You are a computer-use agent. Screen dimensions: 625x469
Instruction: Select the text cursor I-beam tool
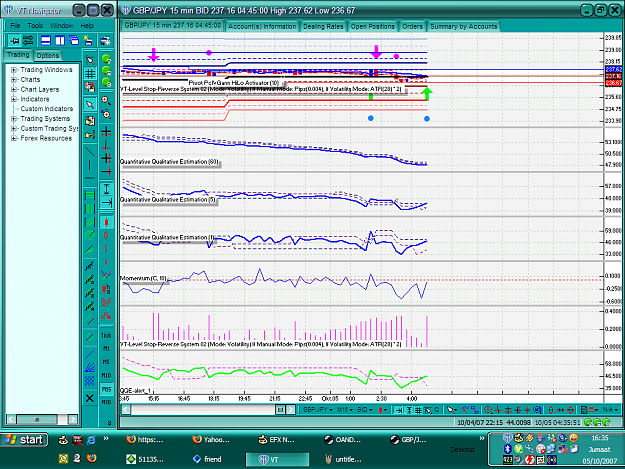pos(106,188)
